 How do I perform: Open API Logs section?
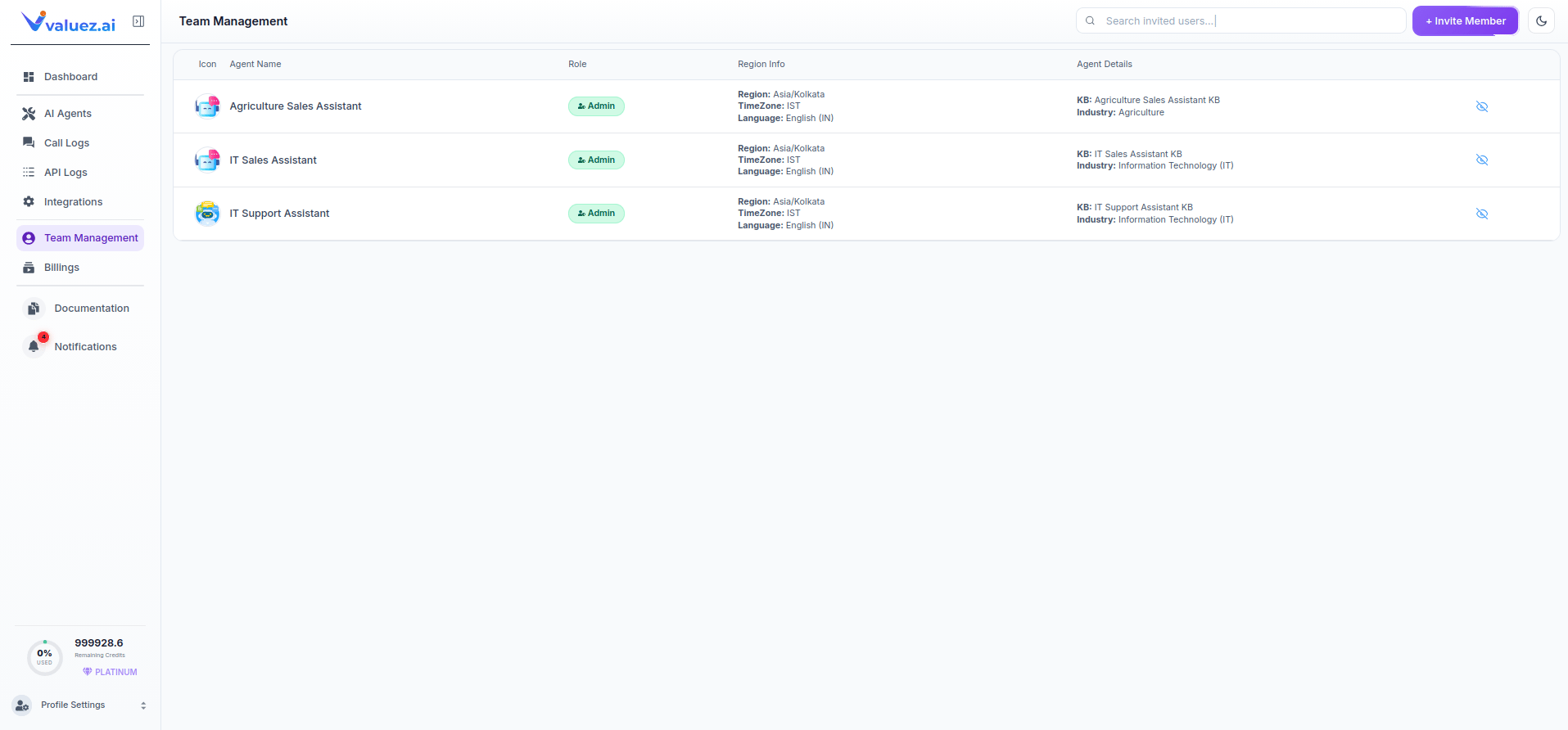tap(80, 173)
